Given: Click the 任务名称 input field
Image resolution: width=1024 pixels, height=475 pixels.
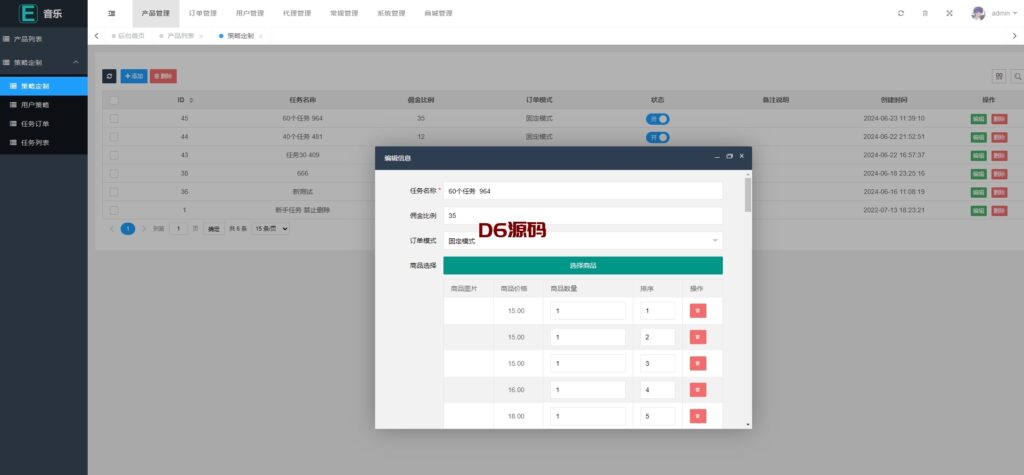Looking at the screenshot, I should pyautogui.click(x=583, y=191).
